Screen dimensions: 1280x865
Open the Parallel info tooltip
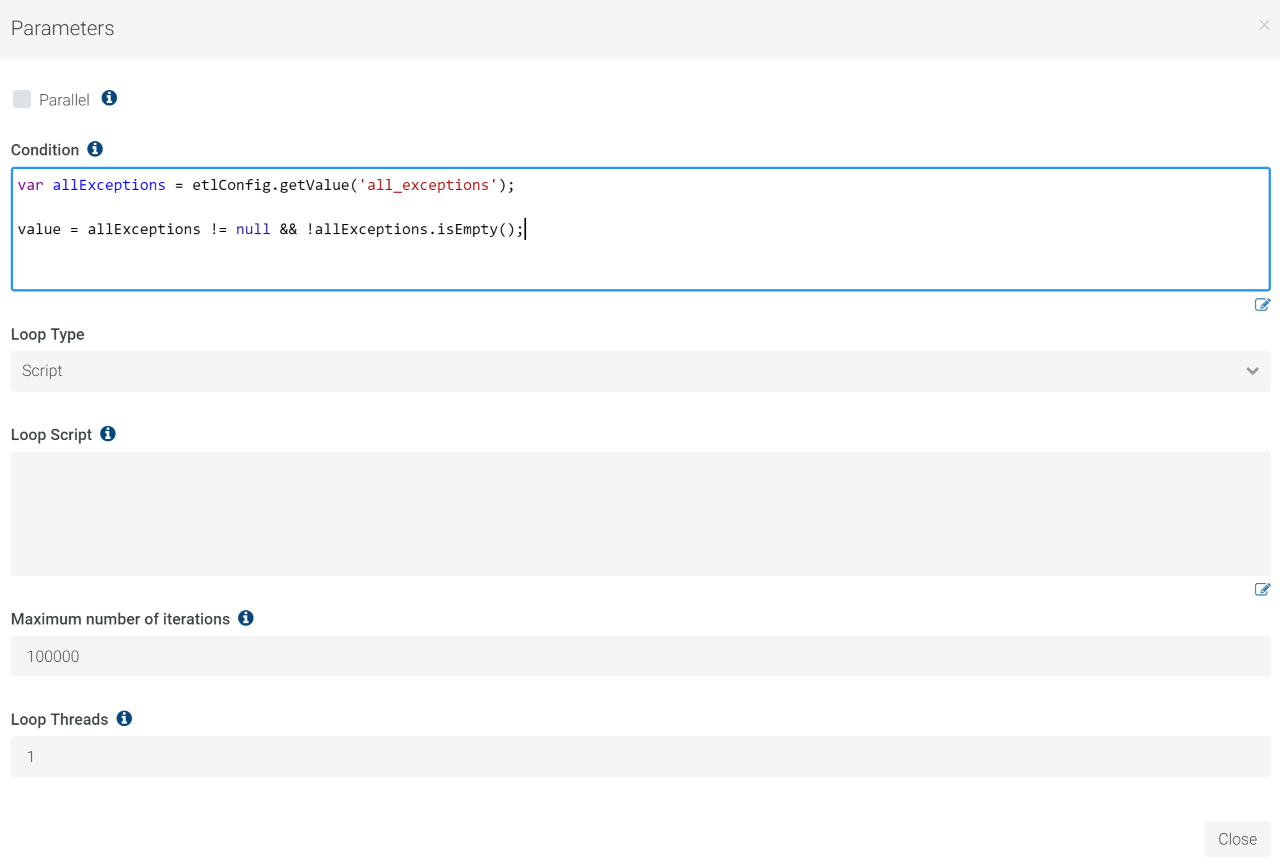point(109,98)
